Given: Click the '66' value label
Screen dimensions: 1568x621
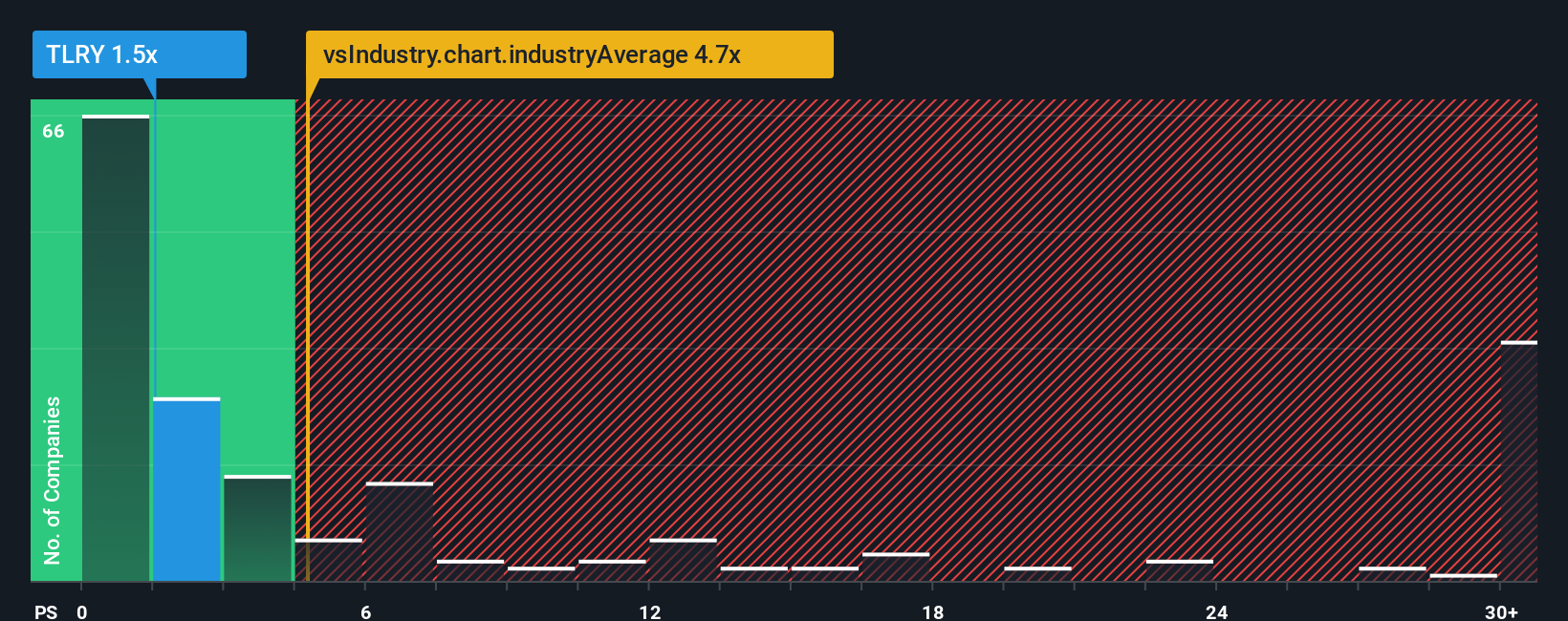Looking at the screenshot, I should point(54,132).
